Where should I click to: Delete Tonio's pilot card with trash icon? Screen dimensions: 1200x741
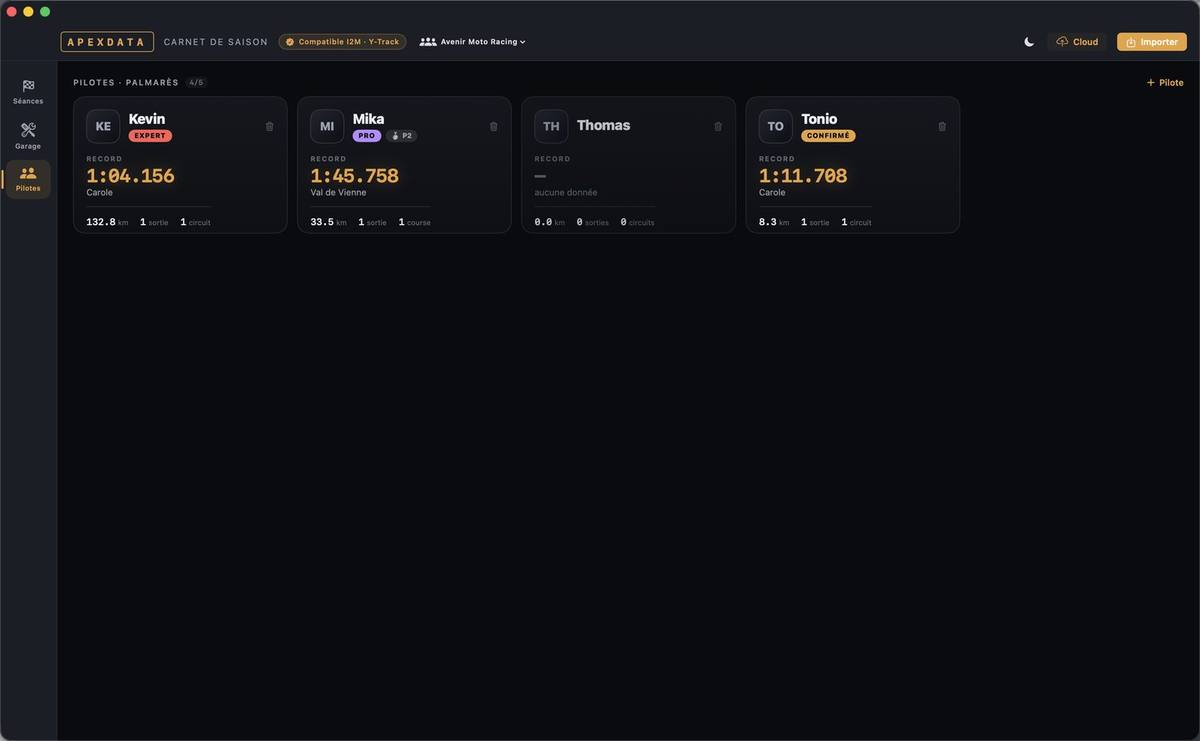click(941, 127)
